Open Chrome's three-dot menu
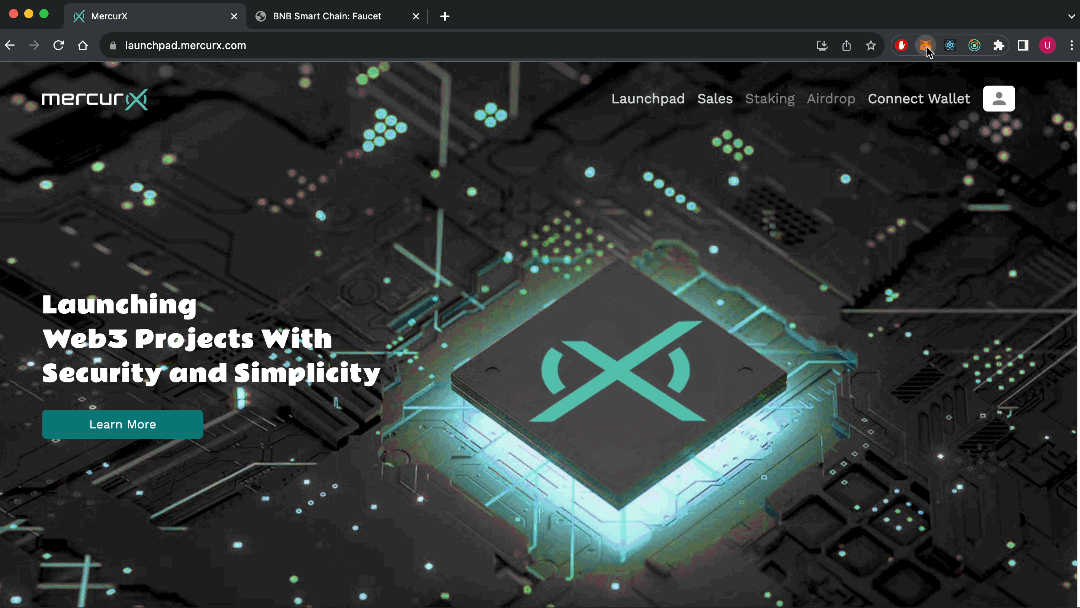The height and width of the screenshot is (608, 1080). [1071, 45]
